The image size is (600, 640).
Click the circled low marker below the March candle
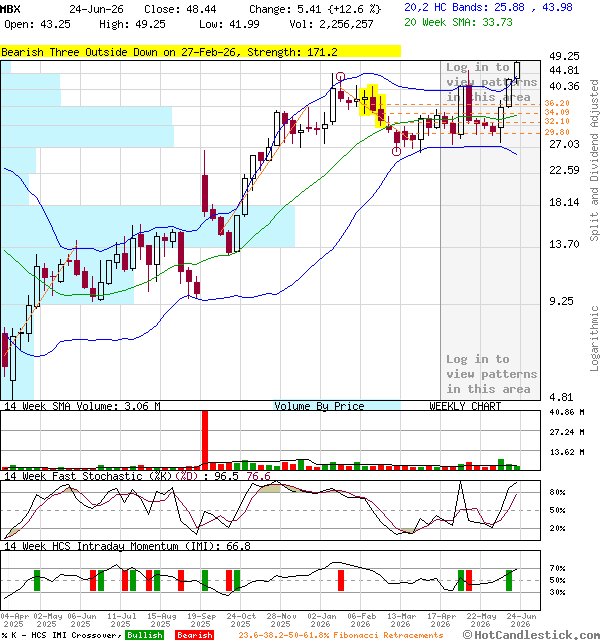point(396,151)
